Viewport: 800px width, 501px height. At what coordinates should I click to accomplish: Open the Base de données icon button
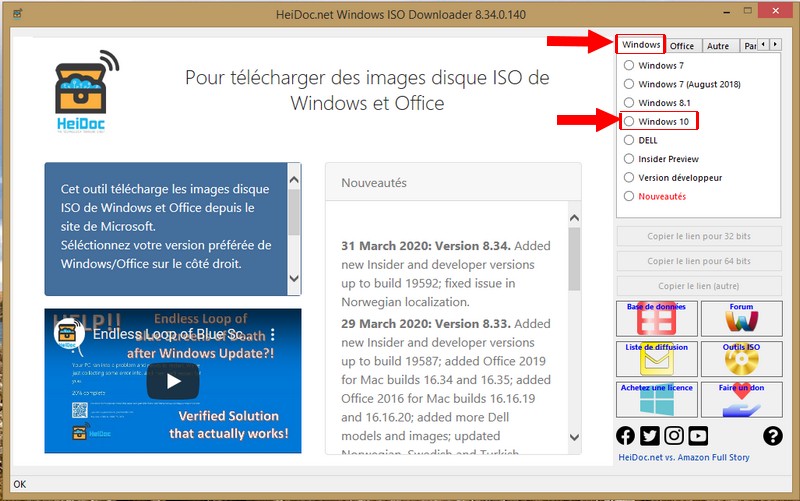tap(657, 318)
